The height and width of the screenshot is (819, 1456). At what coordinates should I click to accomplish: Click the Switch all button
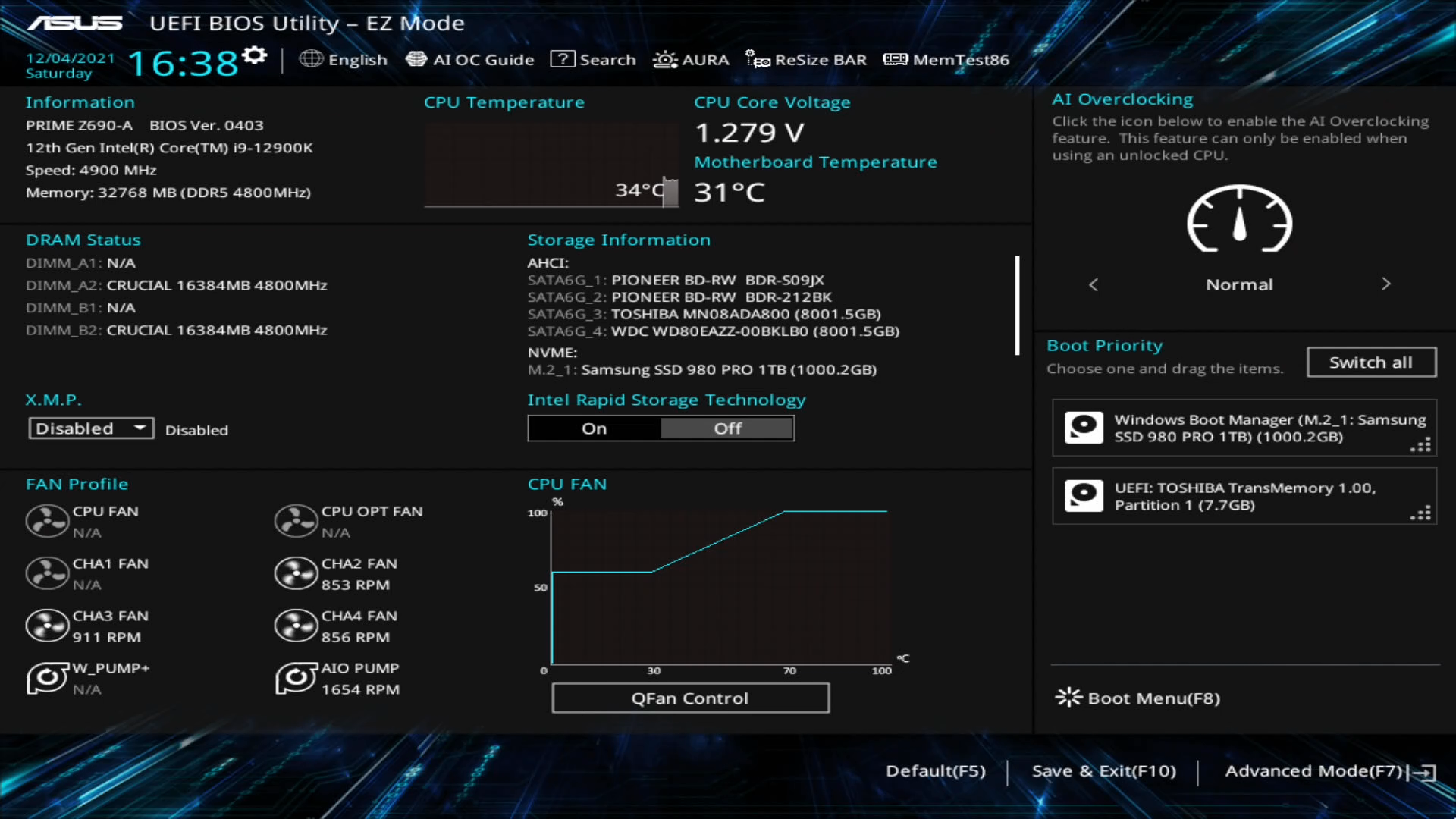click(1371, 362)
